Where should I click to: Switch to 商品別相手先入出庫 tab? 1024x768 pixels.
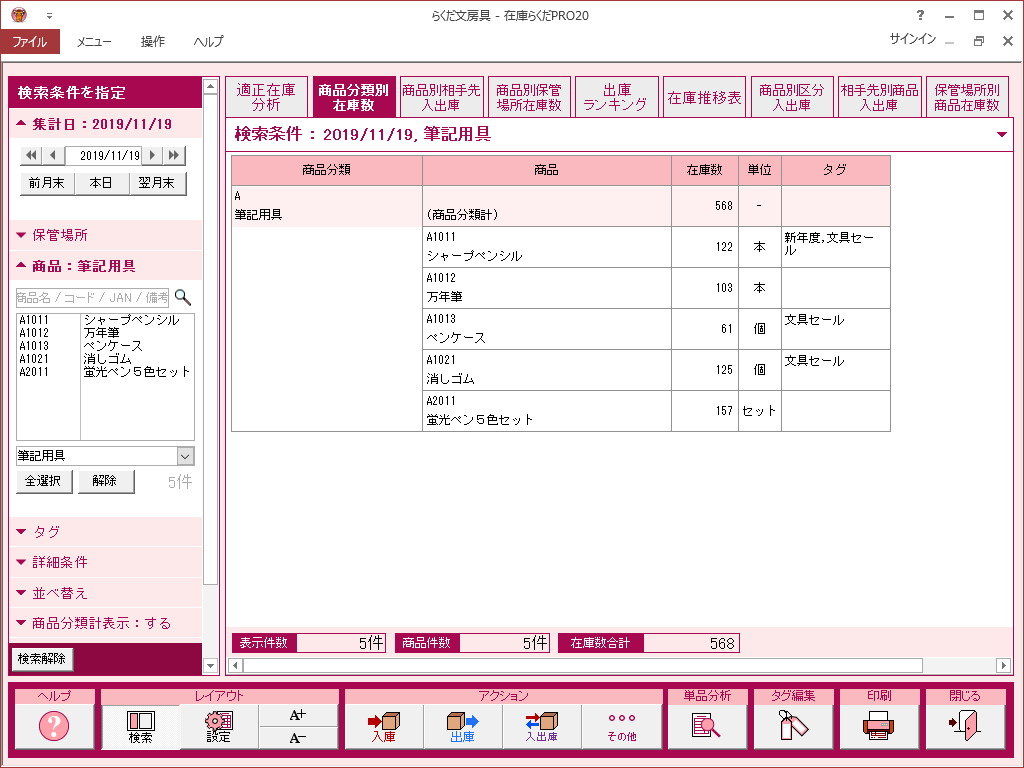click(441, 97)
